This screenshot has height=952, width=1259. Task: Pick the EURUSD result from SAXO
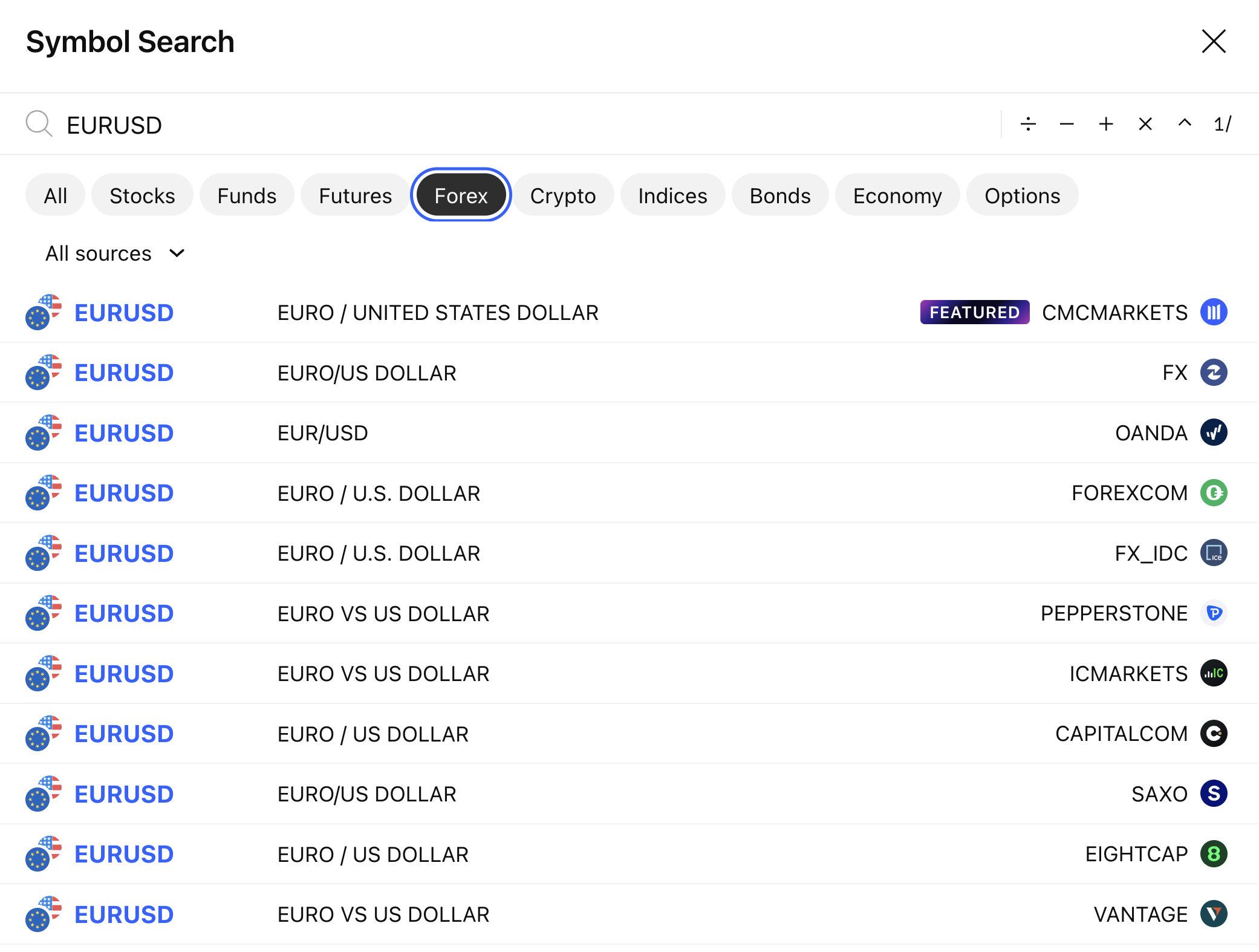coord(124,794)
